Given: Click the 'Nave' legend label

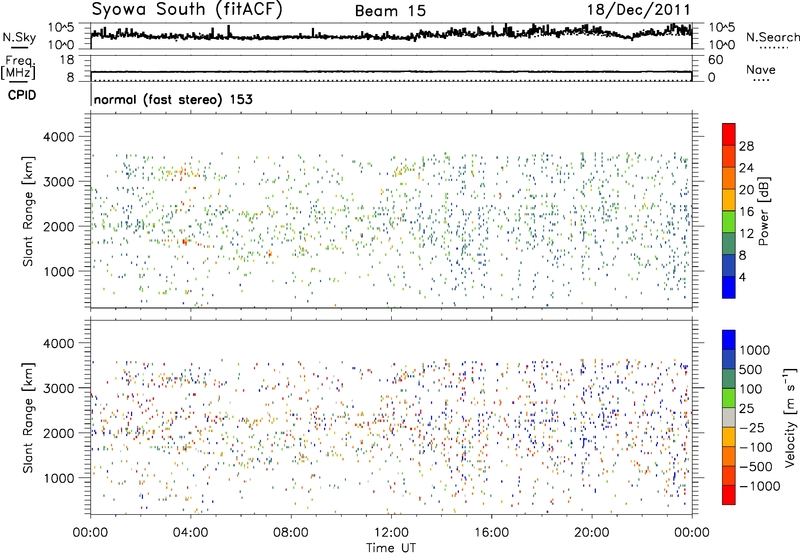Looking at the screenshot, I should (x=761, y=69).
